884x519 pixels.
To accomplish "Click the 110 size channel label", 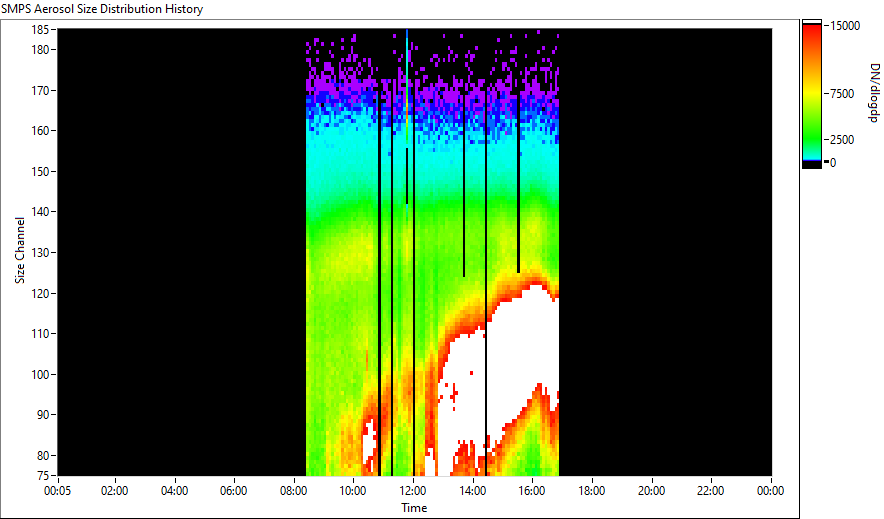I will tap(41, 334).
